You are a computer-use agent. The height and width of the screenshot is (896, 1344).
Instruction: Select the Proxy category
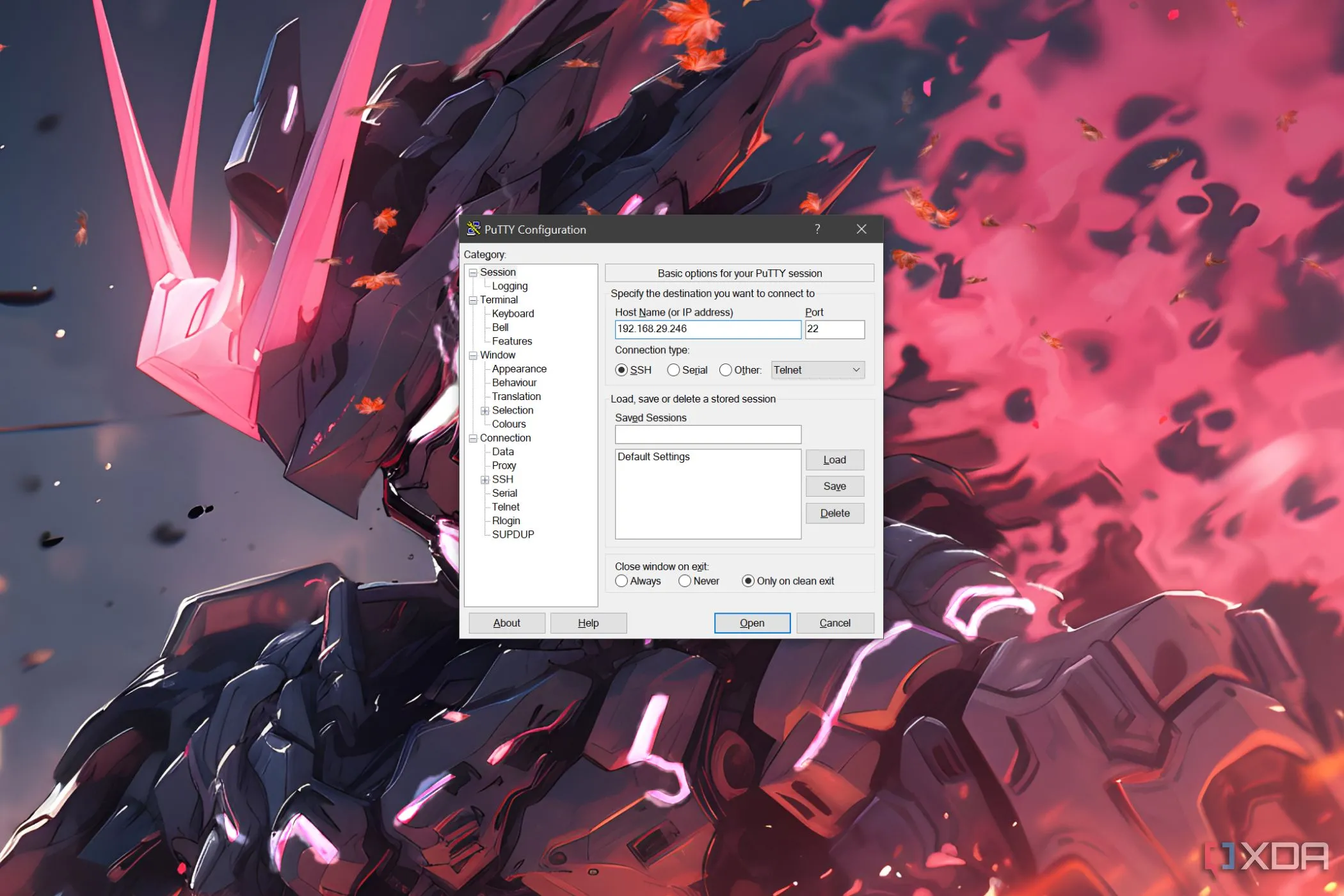(504, 466)
